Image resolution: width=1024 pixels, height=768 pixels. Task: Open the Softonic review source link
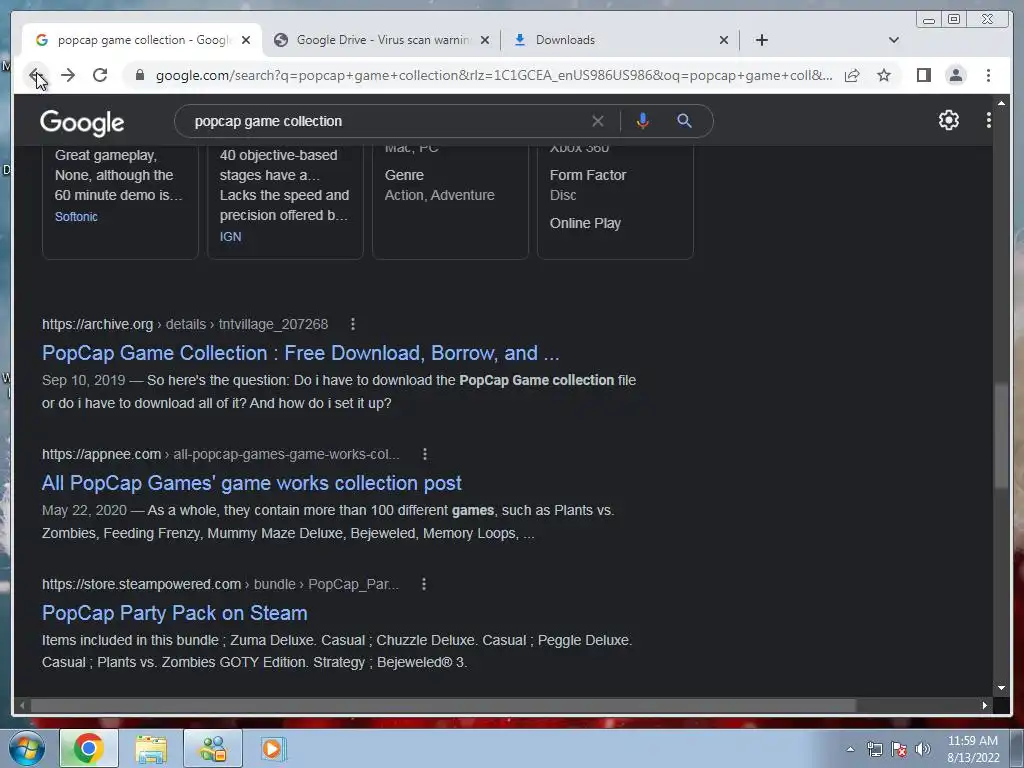coord(76,217)
